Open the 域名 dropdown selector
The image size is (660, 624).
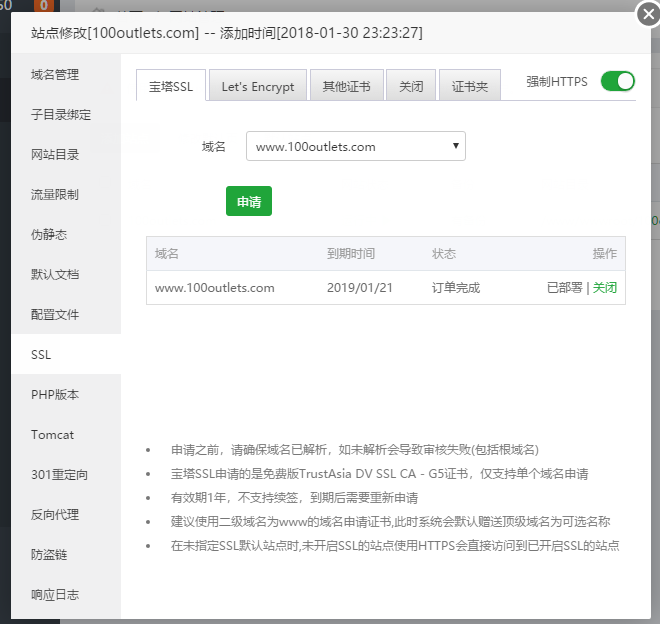[356, 146]
